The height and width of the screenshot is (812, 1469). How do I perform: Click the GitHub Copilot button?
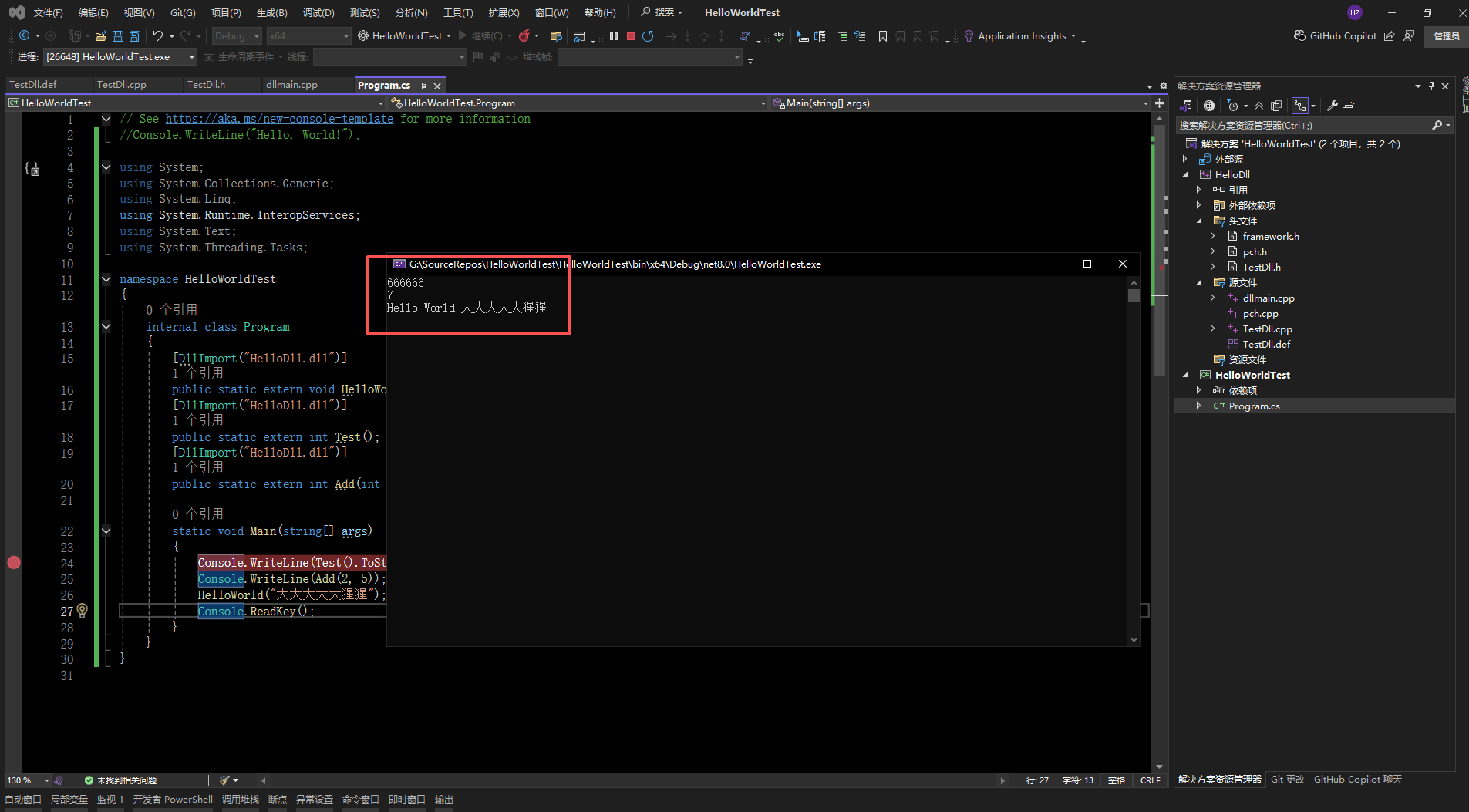1335,36
